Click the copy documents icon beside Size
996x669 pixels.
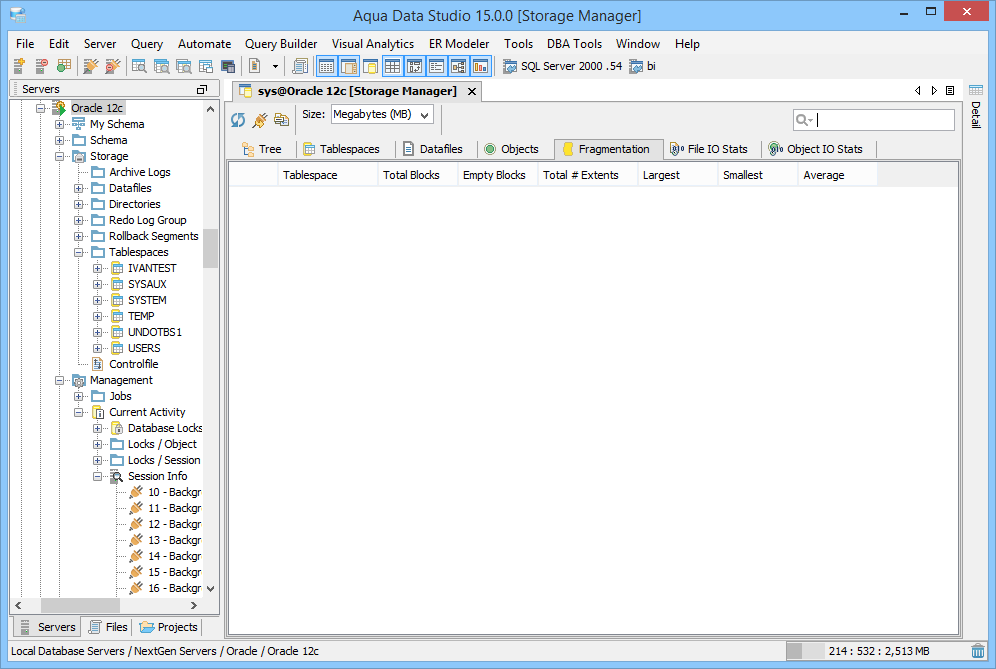[281, 119]
